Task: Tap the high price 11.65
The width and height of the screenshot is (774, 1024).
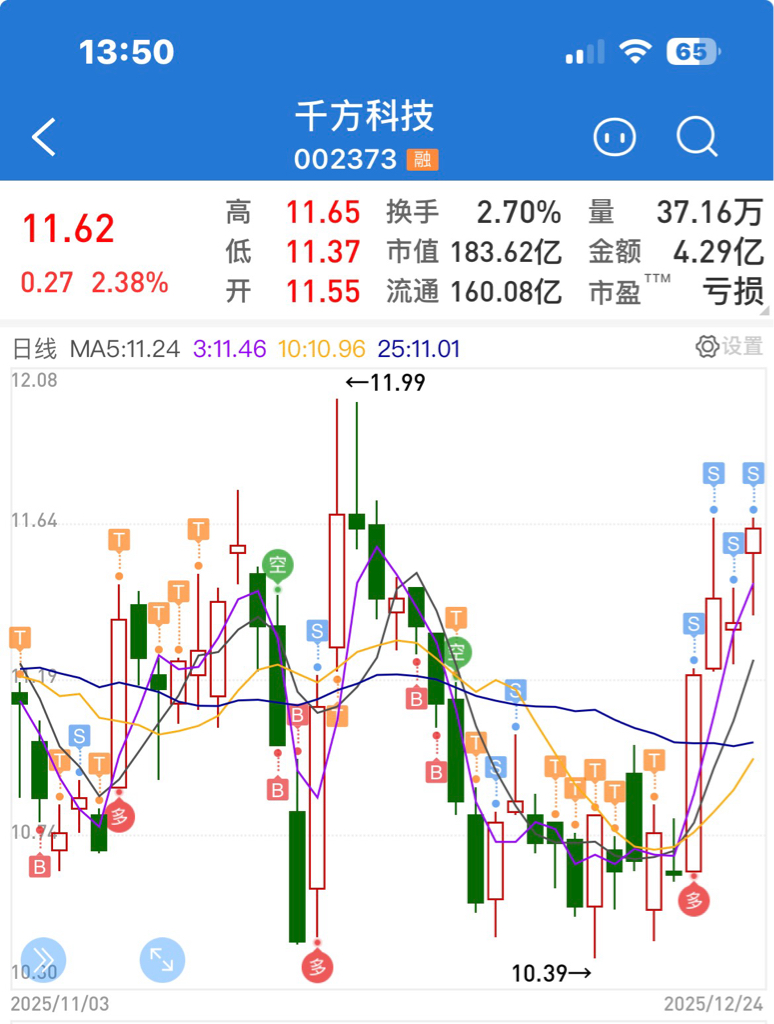Action: (323, 212)
